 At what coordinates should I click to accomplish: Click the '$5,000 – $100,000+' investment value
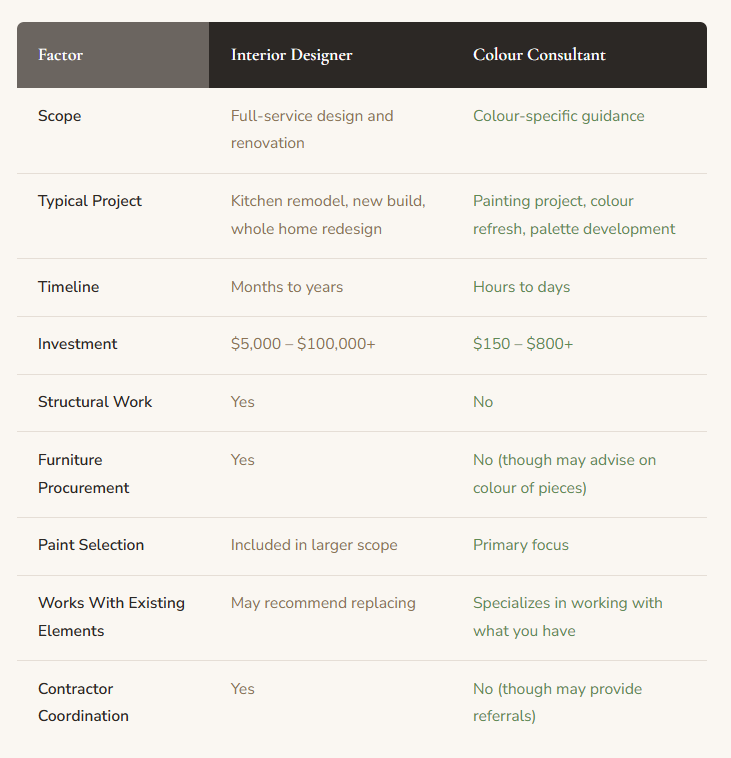click(x=303, y=344)
